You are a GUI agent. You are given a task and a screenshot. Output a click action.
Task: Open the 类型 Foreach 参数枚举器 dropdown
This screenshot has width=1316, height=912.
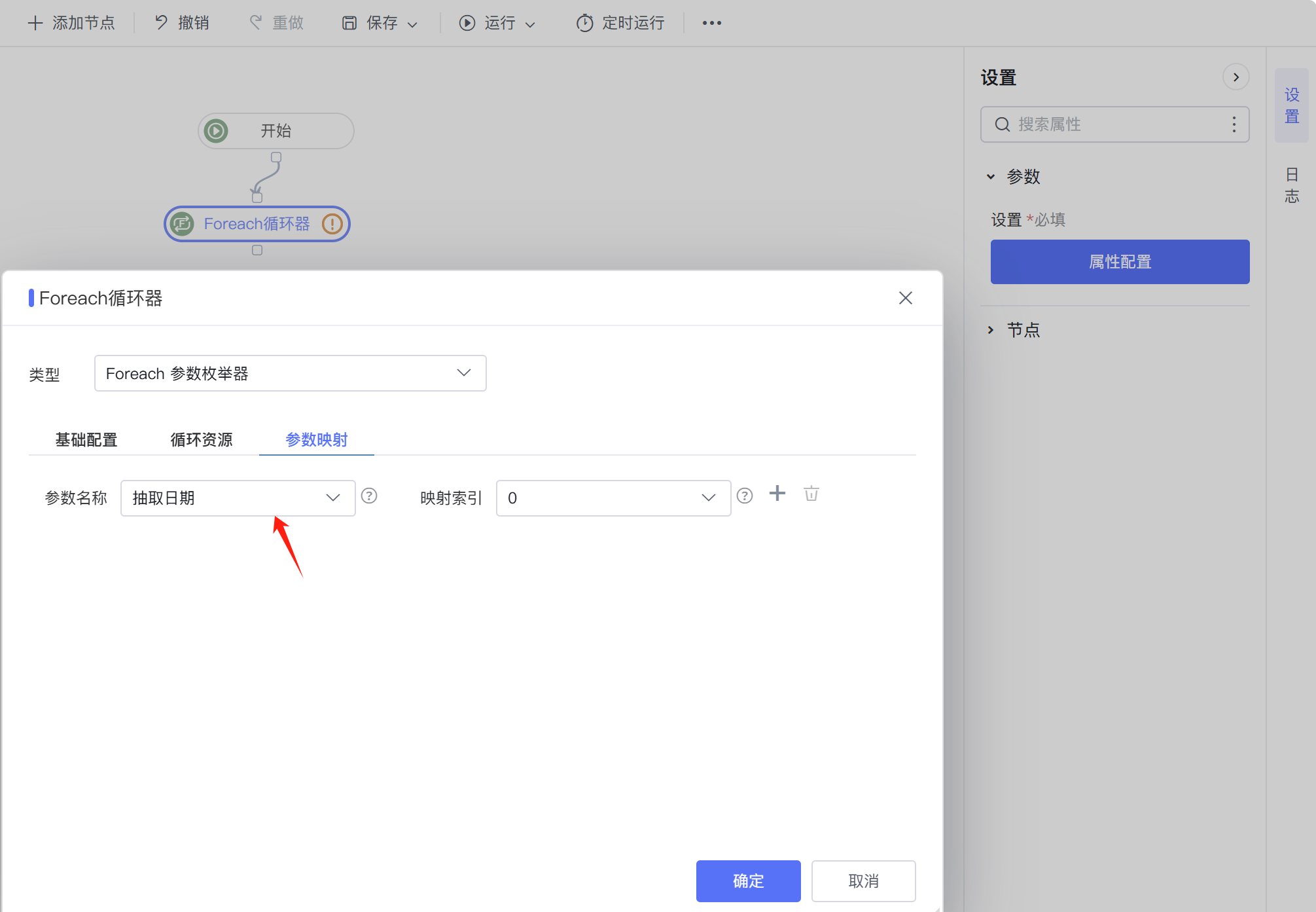click(291, 373)
